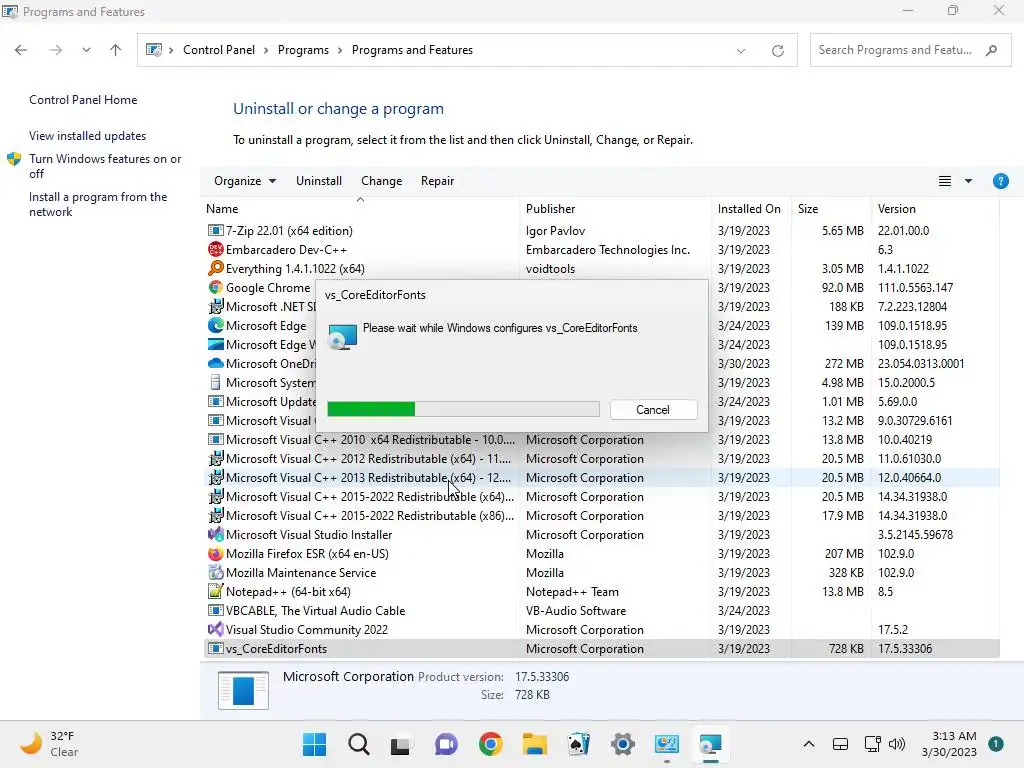
Task: Click the refresh icon in address bar
Action: pos(777,50)
